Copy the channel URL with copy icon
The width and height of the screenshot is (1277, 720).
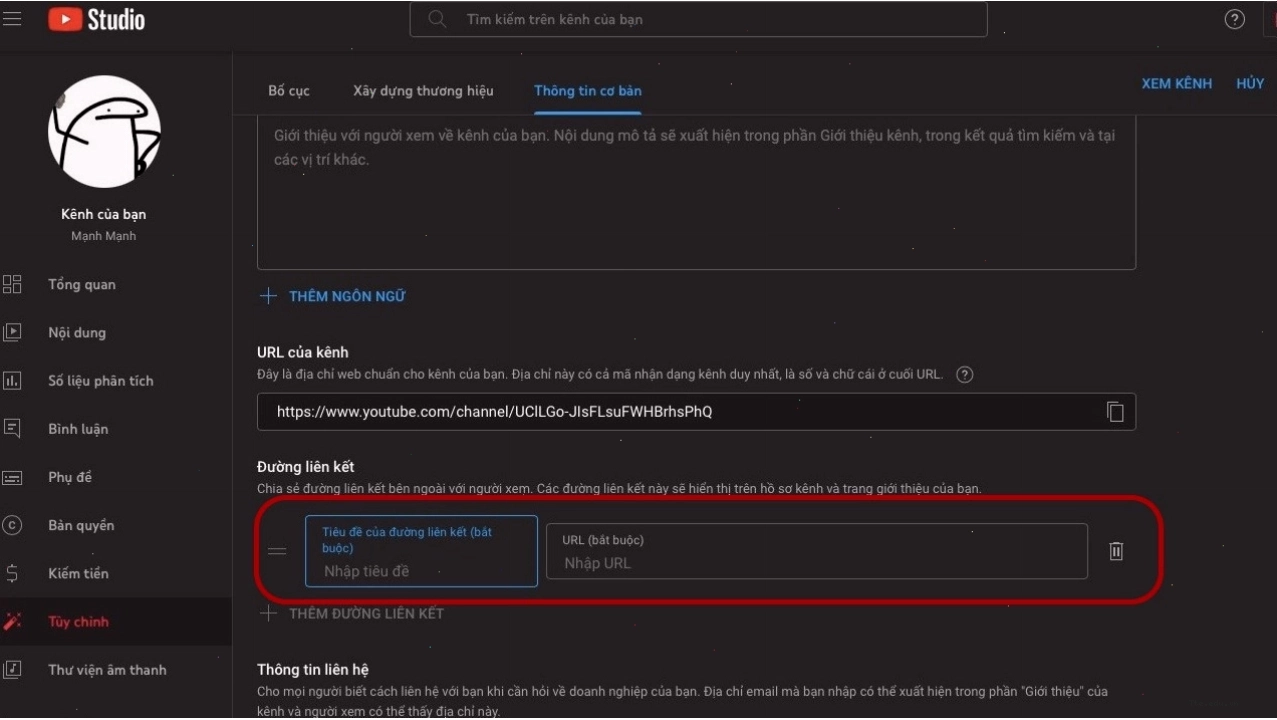point(1115,411)
